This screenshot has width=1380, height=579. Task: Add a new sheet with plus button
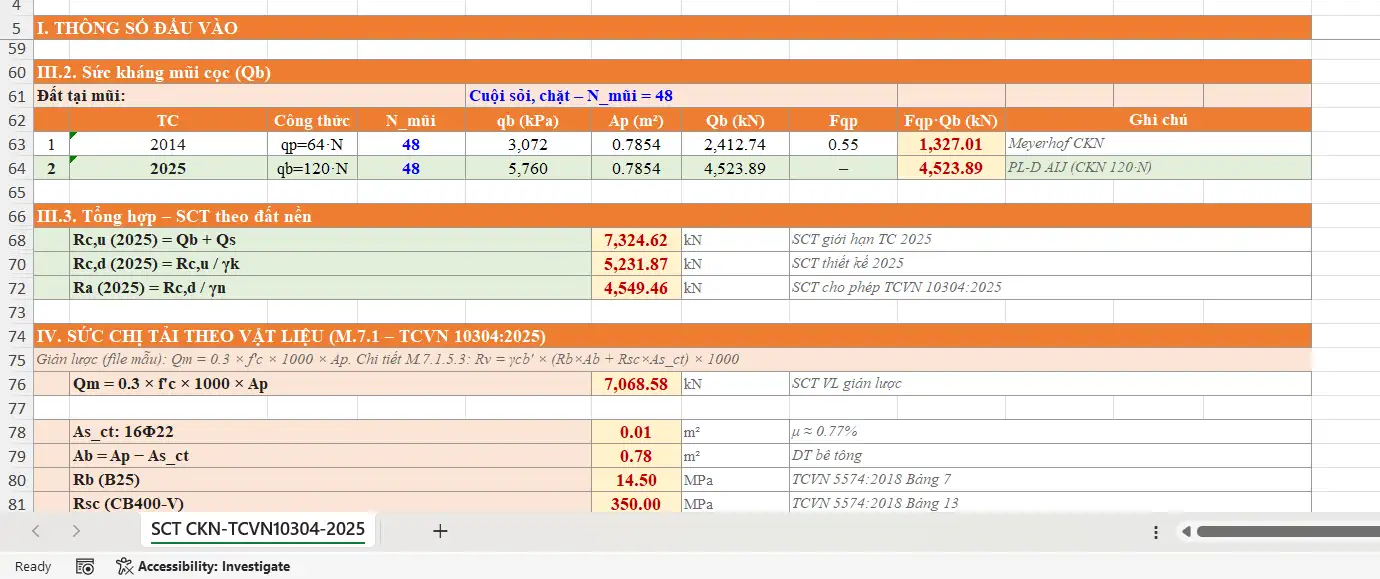440,531
